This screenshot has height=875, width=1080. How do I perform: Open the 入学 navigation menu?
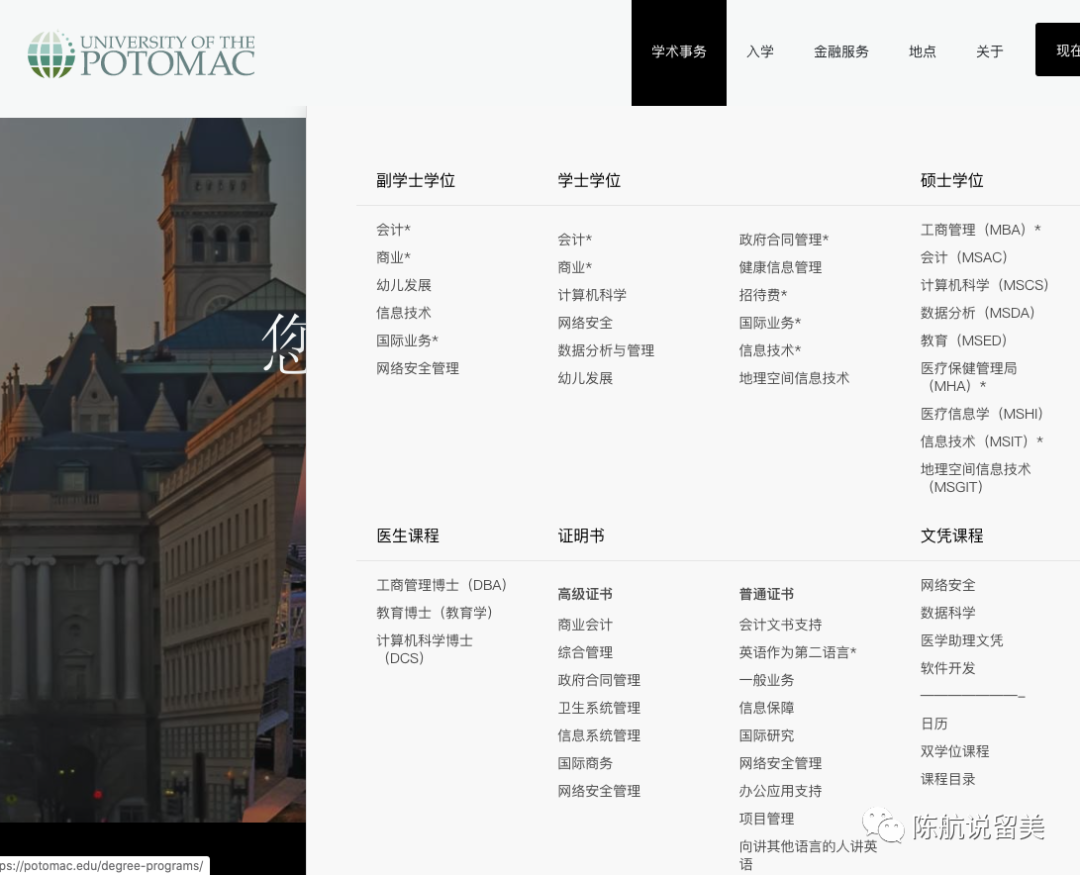coord(760,52)
